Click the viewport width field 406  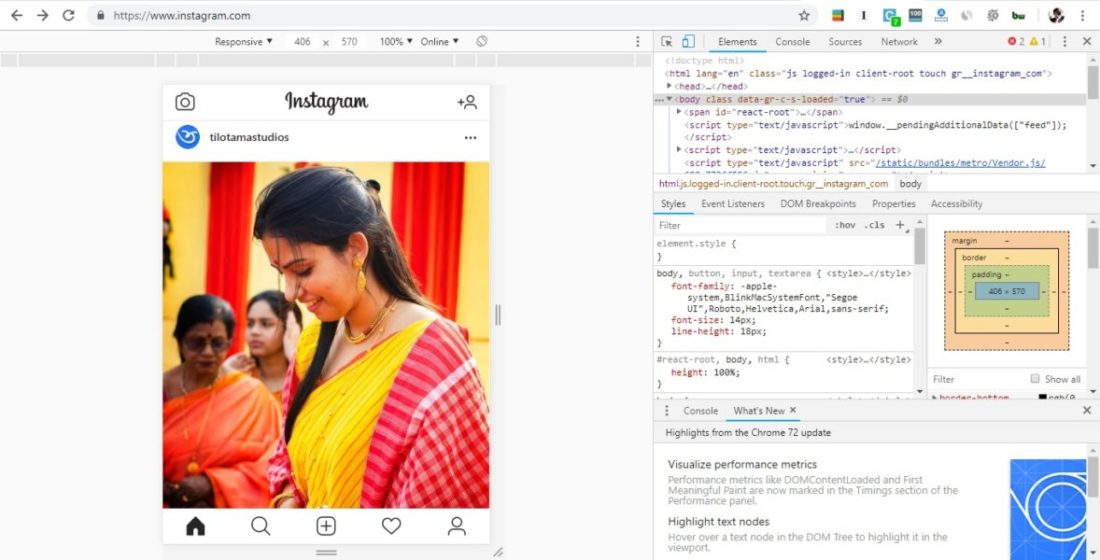[302, 41]
